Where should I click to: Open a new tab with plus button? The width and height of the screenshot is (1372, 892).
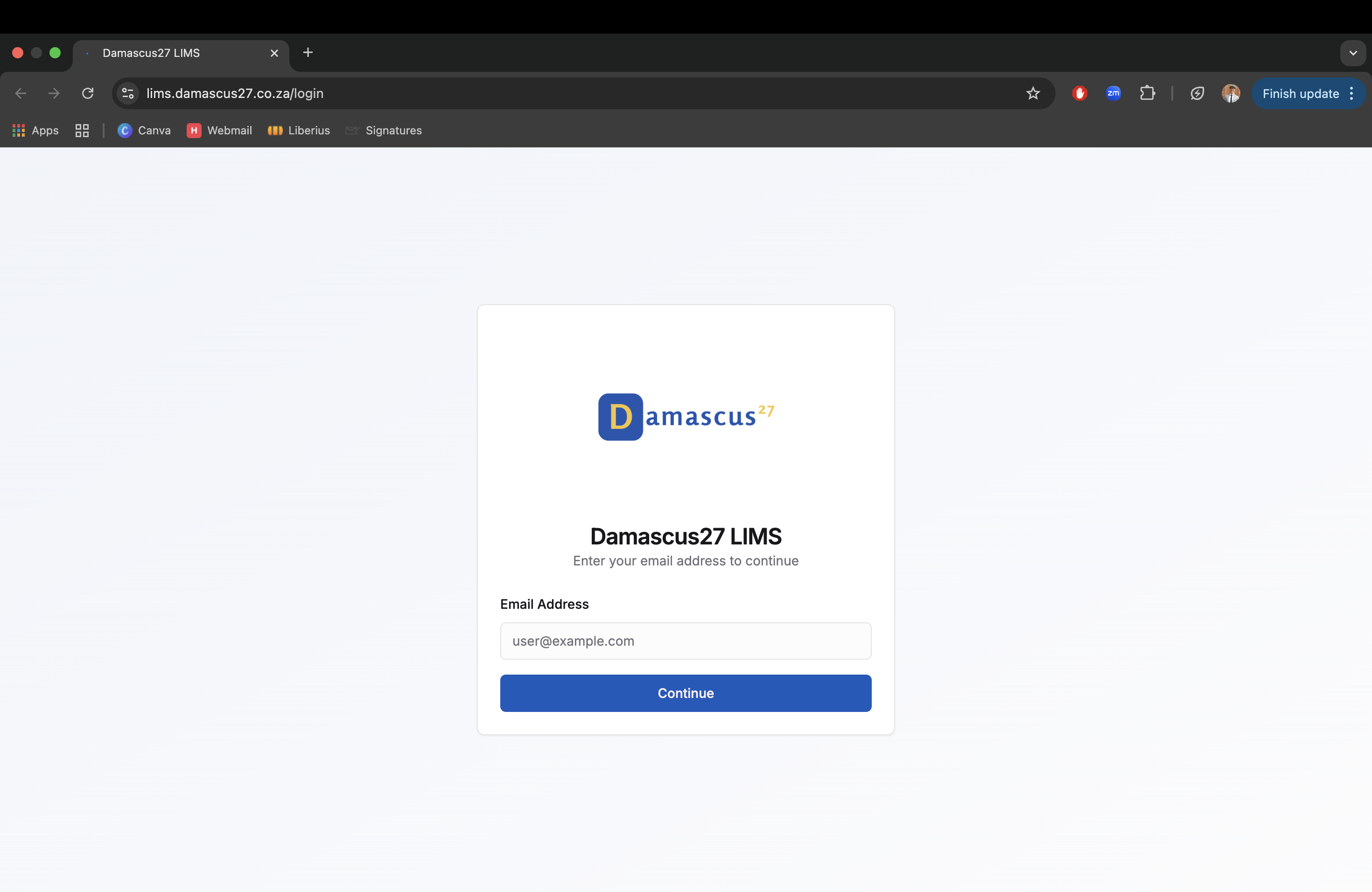coord(308,52)
